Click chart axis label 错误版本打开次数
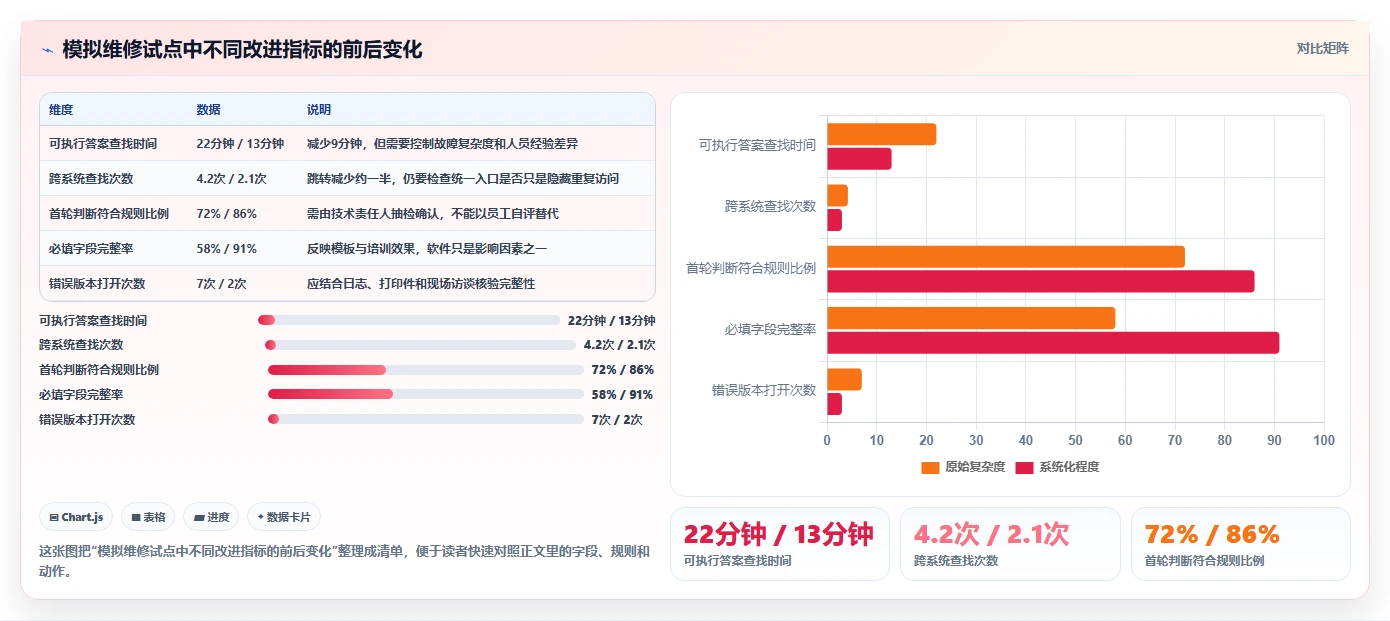This screenshot has width=1390, height=621. 764,390
